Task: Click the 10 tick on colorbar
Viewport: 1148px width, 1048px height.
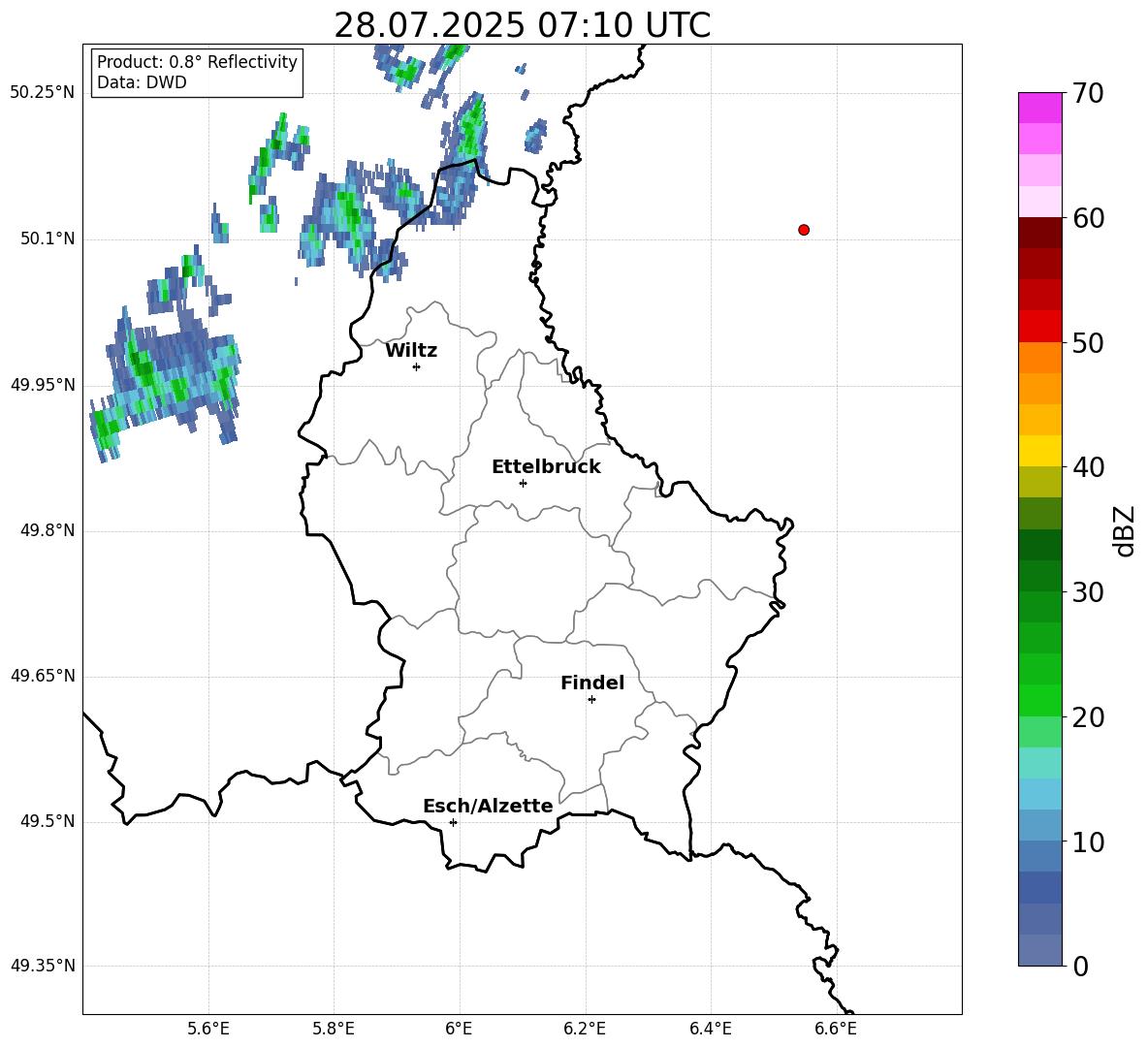Action: click(x=1088, y=842)
